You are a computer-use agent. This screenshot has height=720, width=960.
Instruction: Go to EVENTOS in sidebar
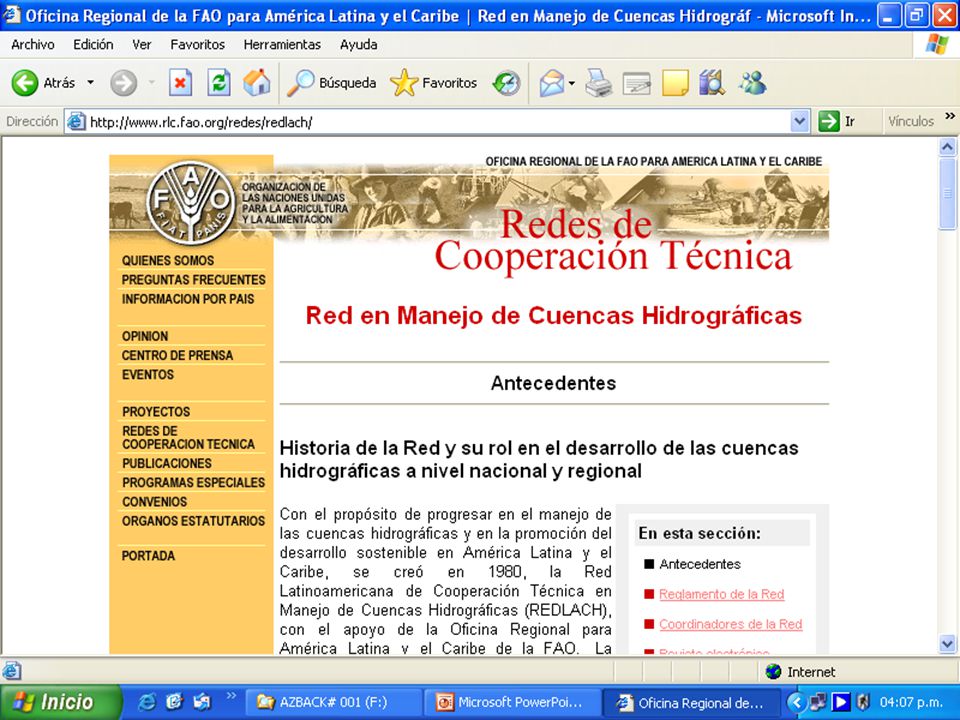click(x=148, y=374)
